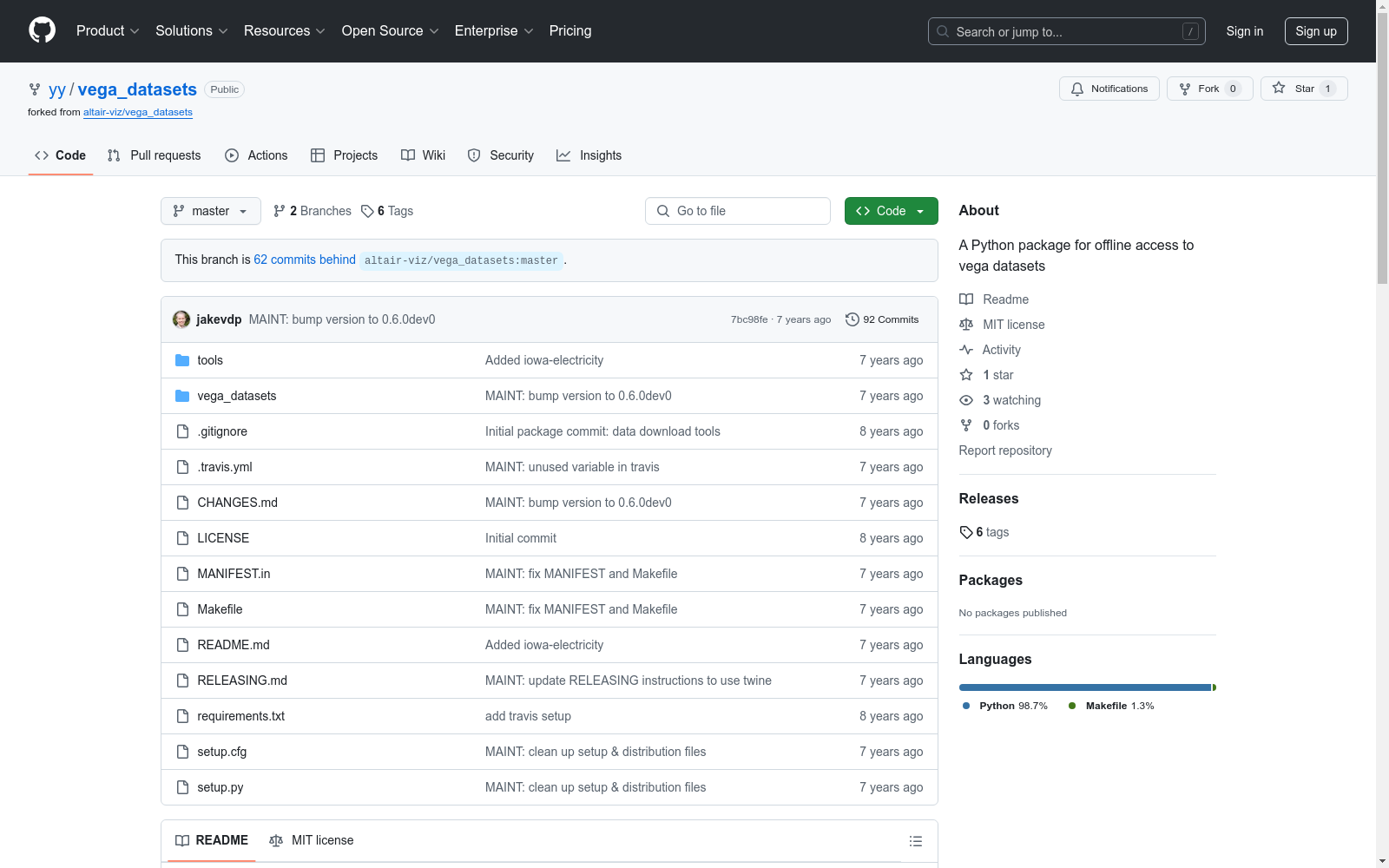The image size is (1389, 868).
Task: Click the README.md file icon
Action: [x=182, y=645]
